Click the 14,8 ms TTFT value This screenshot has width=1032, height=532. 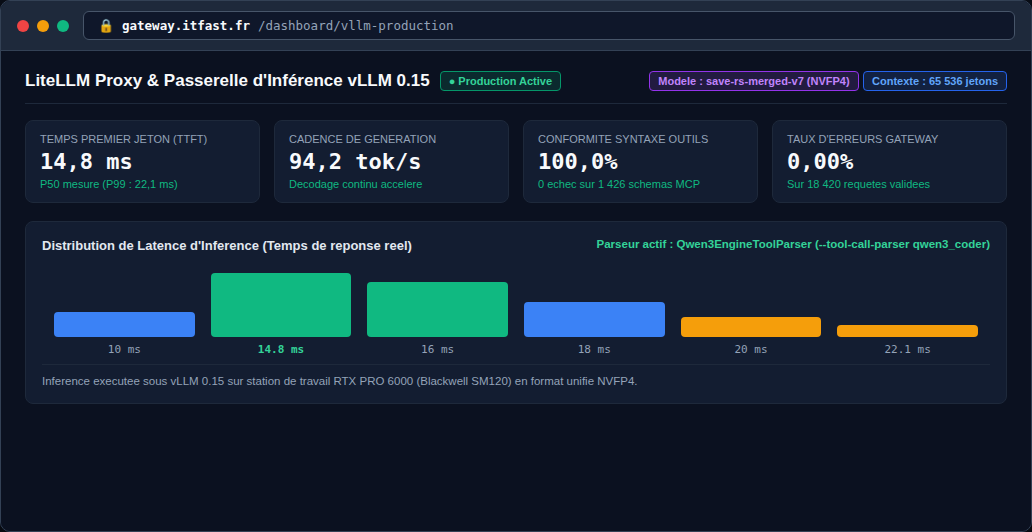pos(86,161)
